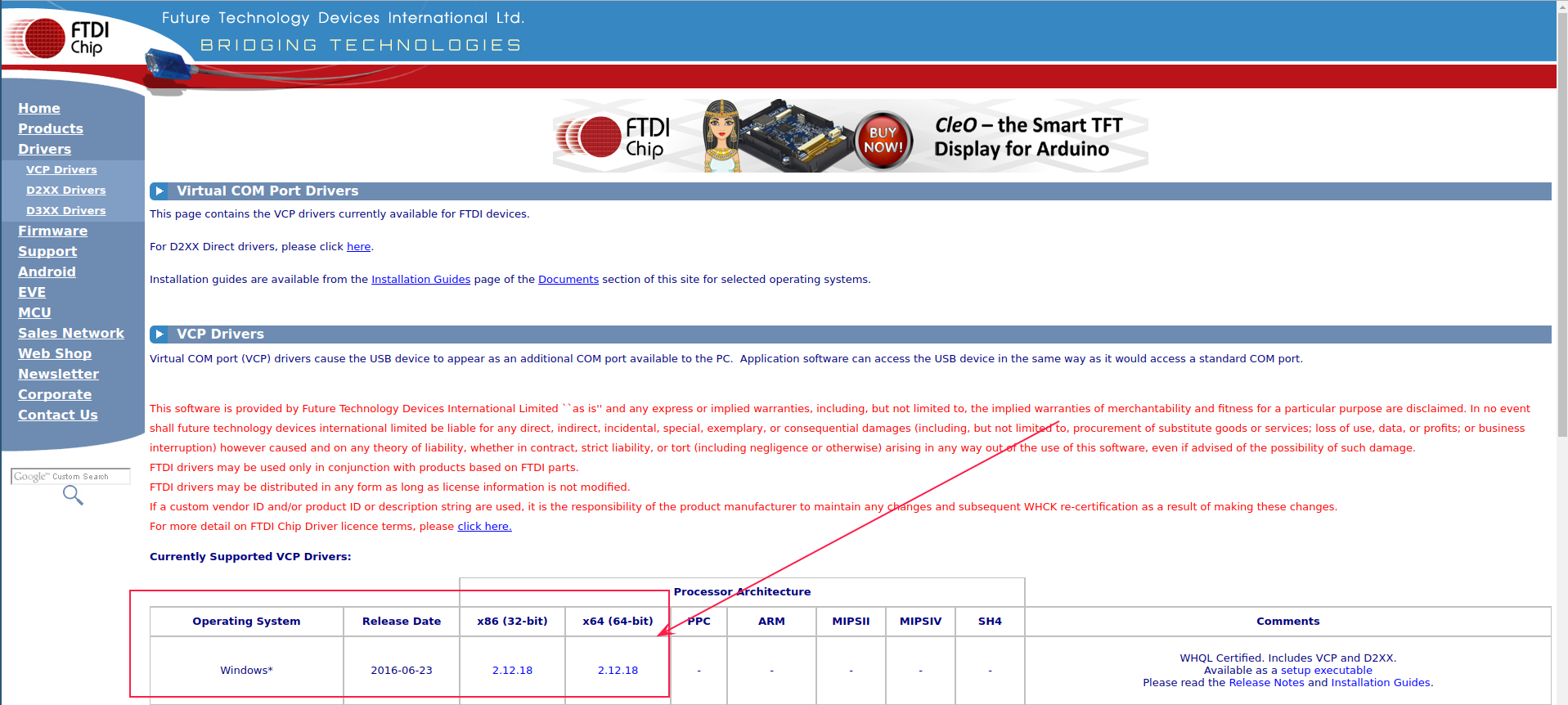Download Windows x86 (32-bit) driver 2.12.18
The image size is (1568, 705).
512,670
